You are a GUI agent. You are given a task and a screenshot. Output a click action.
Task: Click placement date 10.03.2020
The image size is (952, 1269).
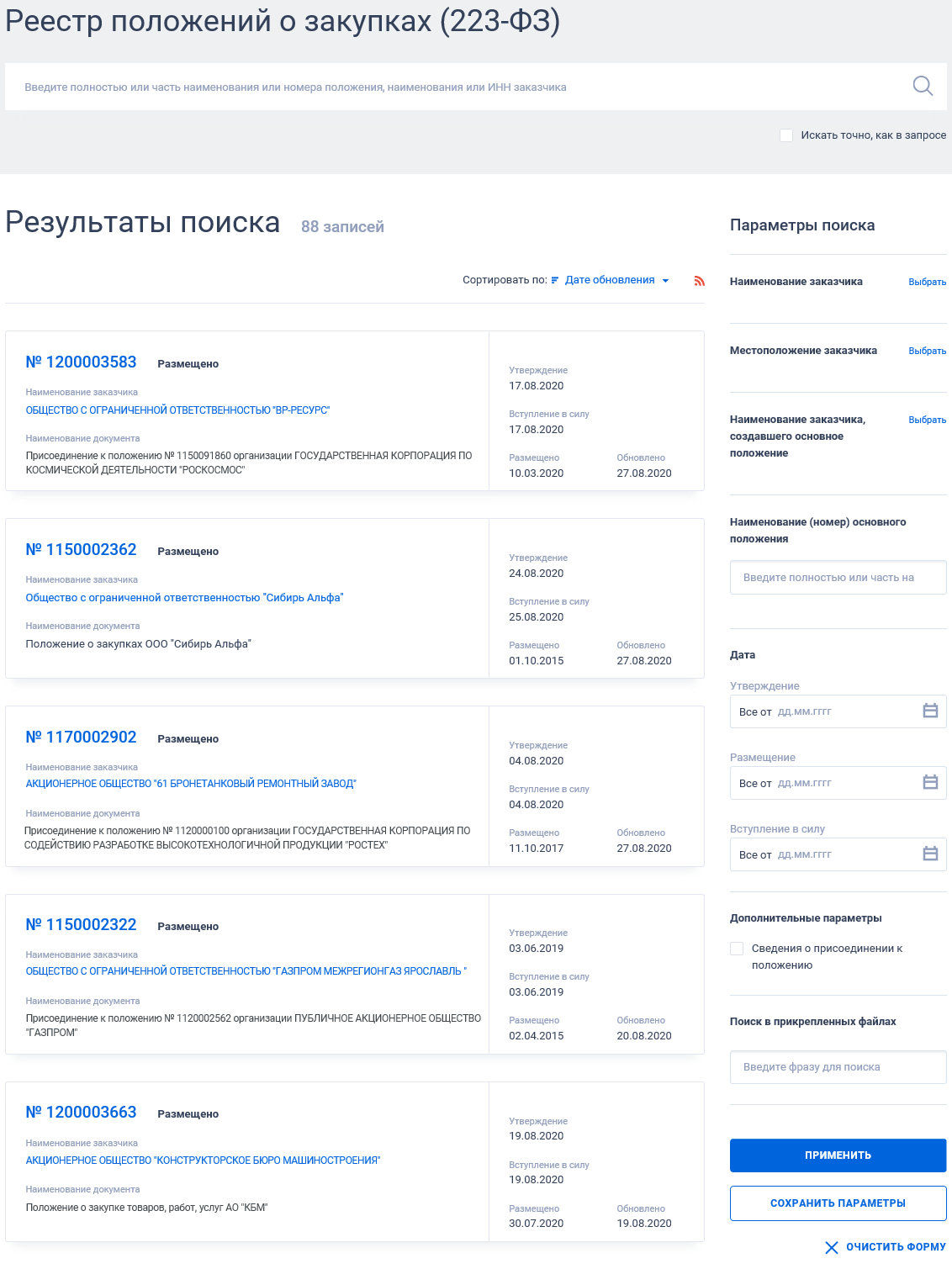537,473
